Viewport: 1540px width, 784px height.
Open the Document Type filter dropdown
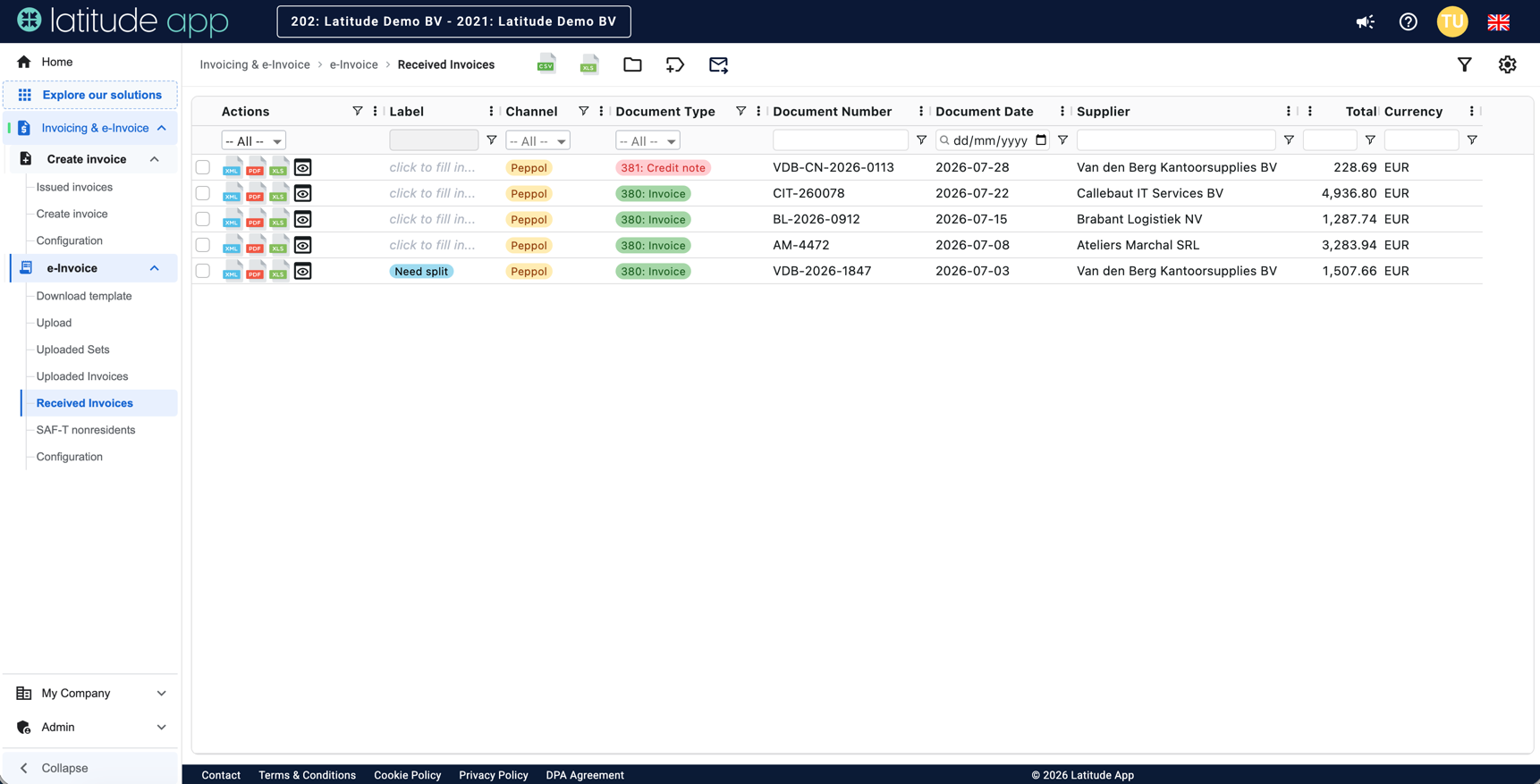pos(647,141)
